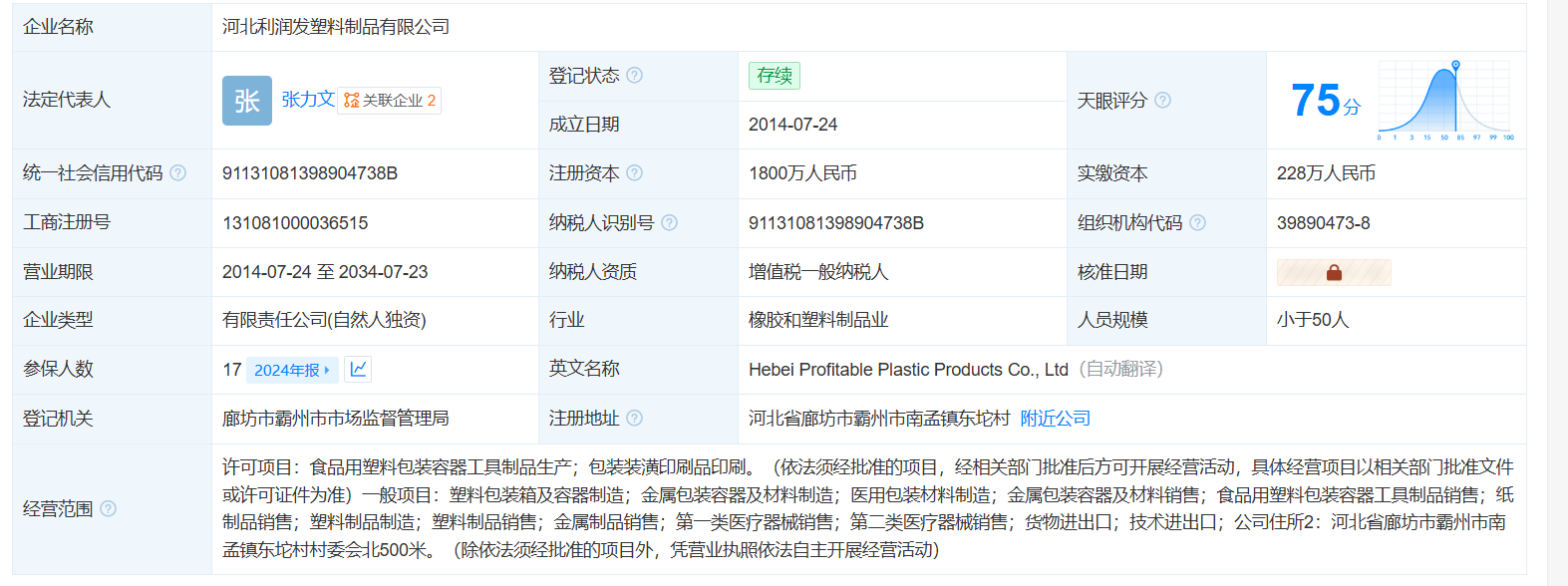Click the 天眼评分 distribution chart
The width and height of the screenshot is (1568, 586).
pyautogui.click(x=1444, y=102)
